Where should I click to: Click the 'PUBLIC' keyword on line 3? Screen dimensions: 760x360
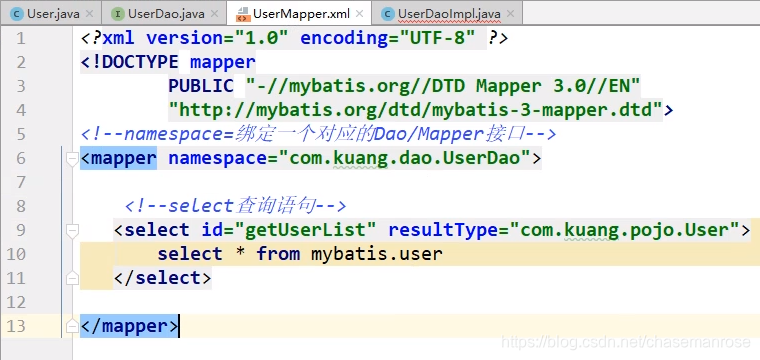pyautogui.click(x=201, y=86)
